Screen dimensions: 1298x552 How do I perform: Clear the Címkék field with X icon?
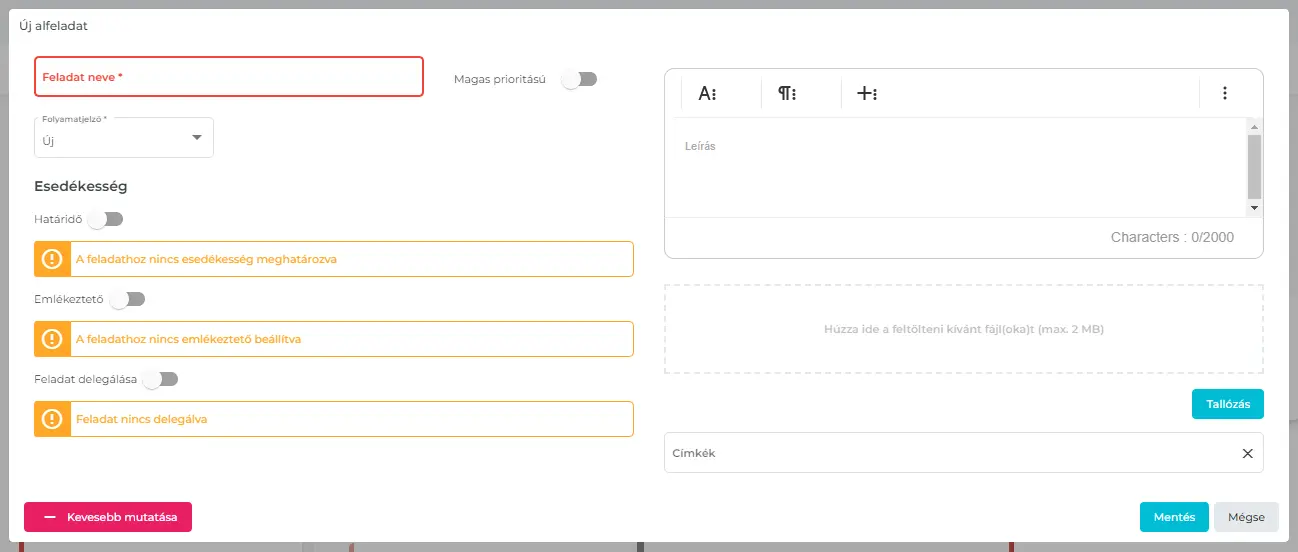coord(1247,453)
